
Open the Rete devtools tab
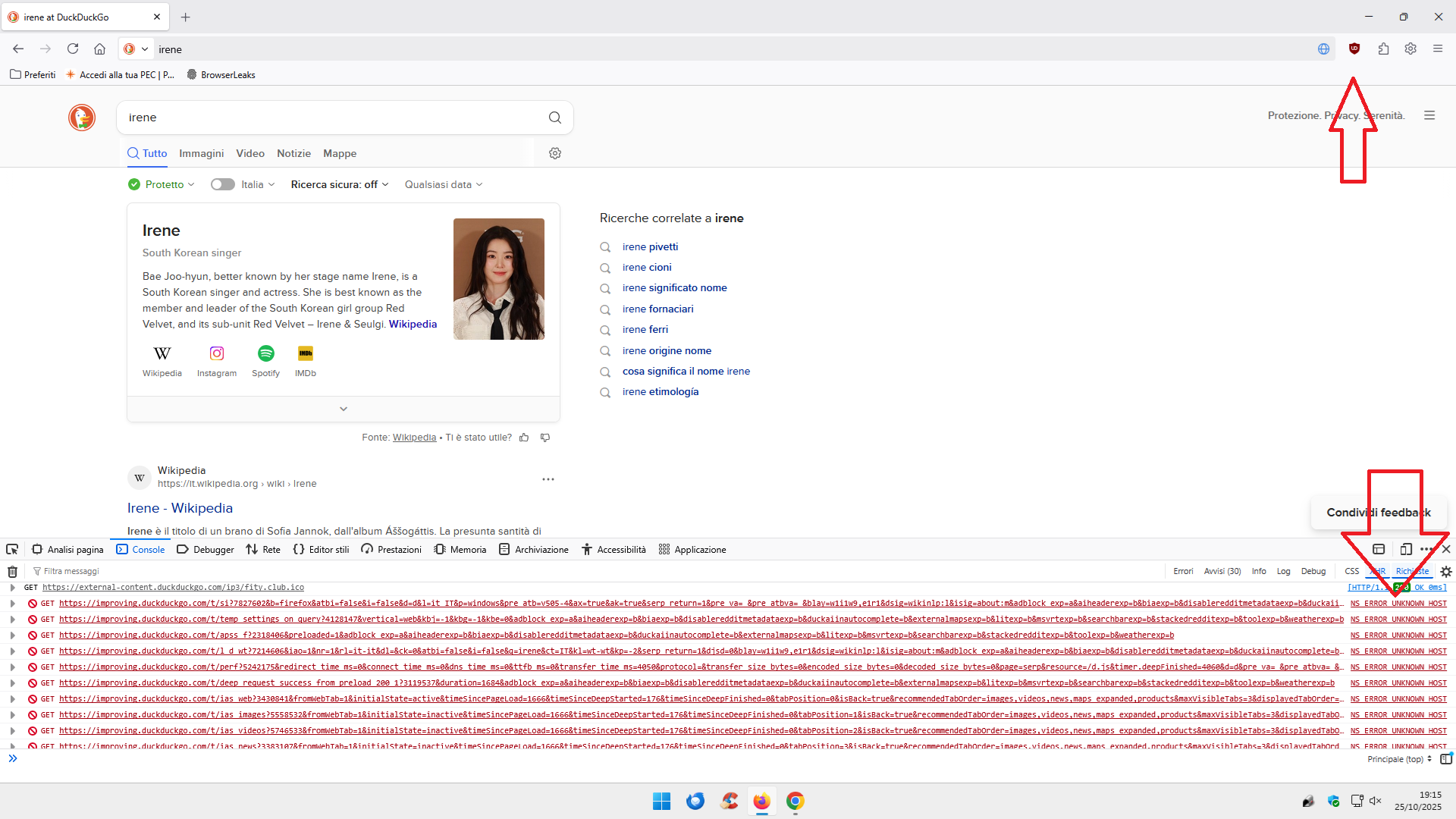click(263, 549)
